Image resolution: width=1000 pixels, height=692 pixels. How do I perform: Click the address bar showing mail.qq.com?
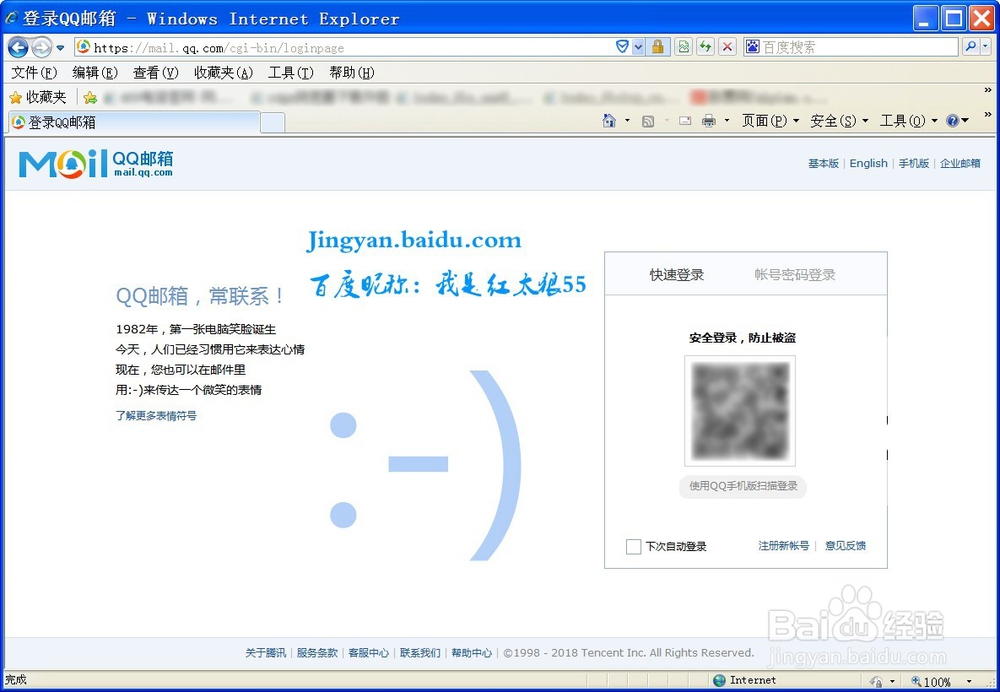click(344, 47)
